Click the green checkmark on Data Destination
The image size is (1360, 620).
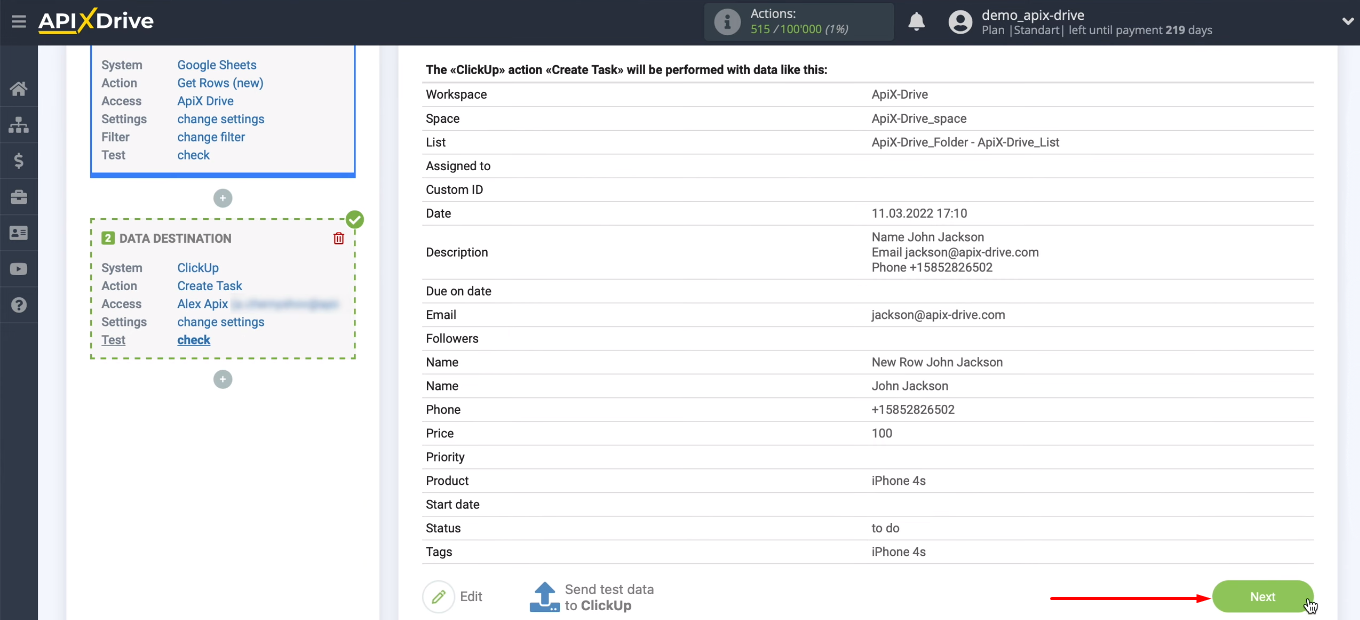(355, 219)
